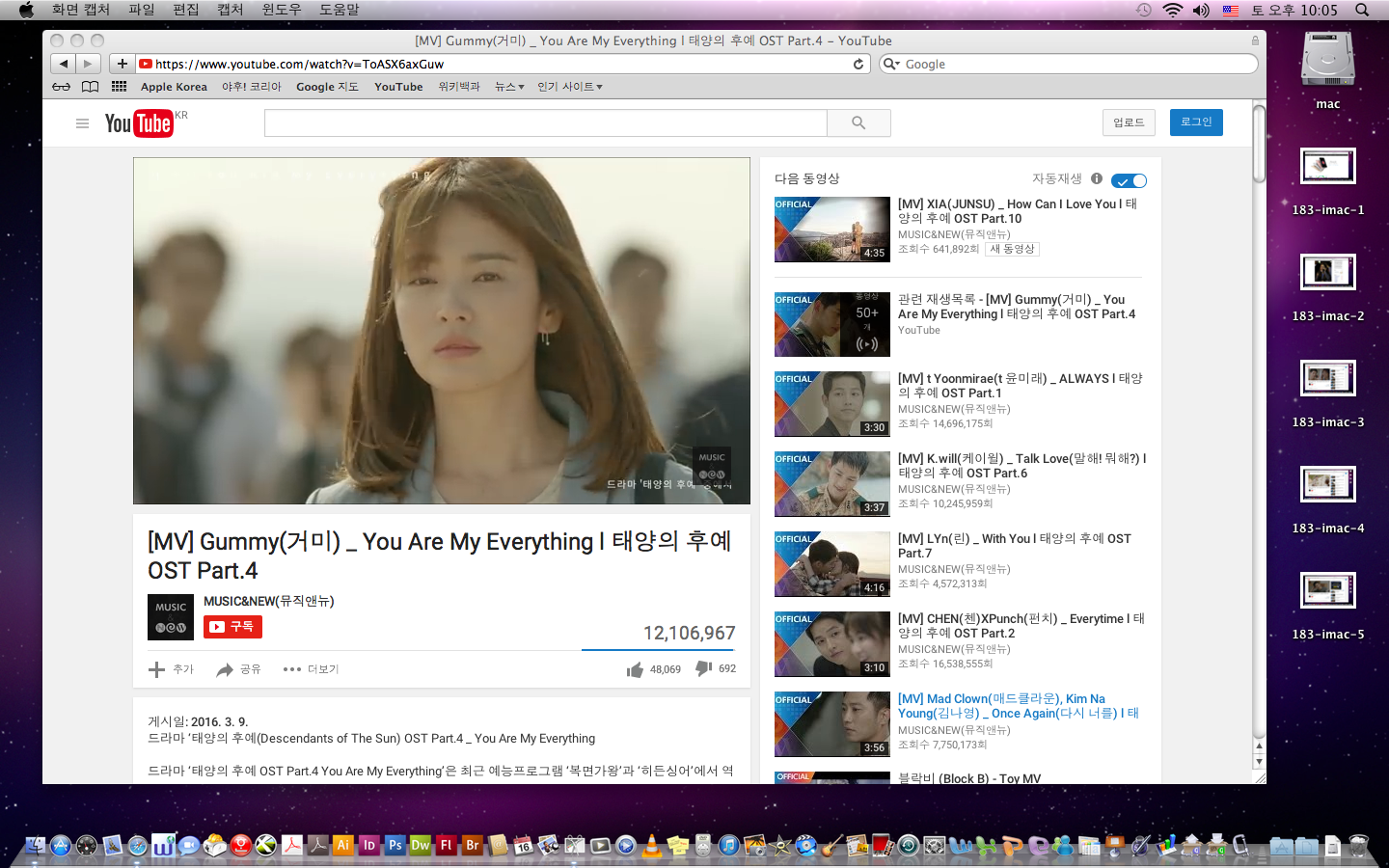The height and width of the screenshot is (868, 1389).
Task: Expand the 인기 사이트 bookmarks dropdown
Action: [x=569, y=87]
